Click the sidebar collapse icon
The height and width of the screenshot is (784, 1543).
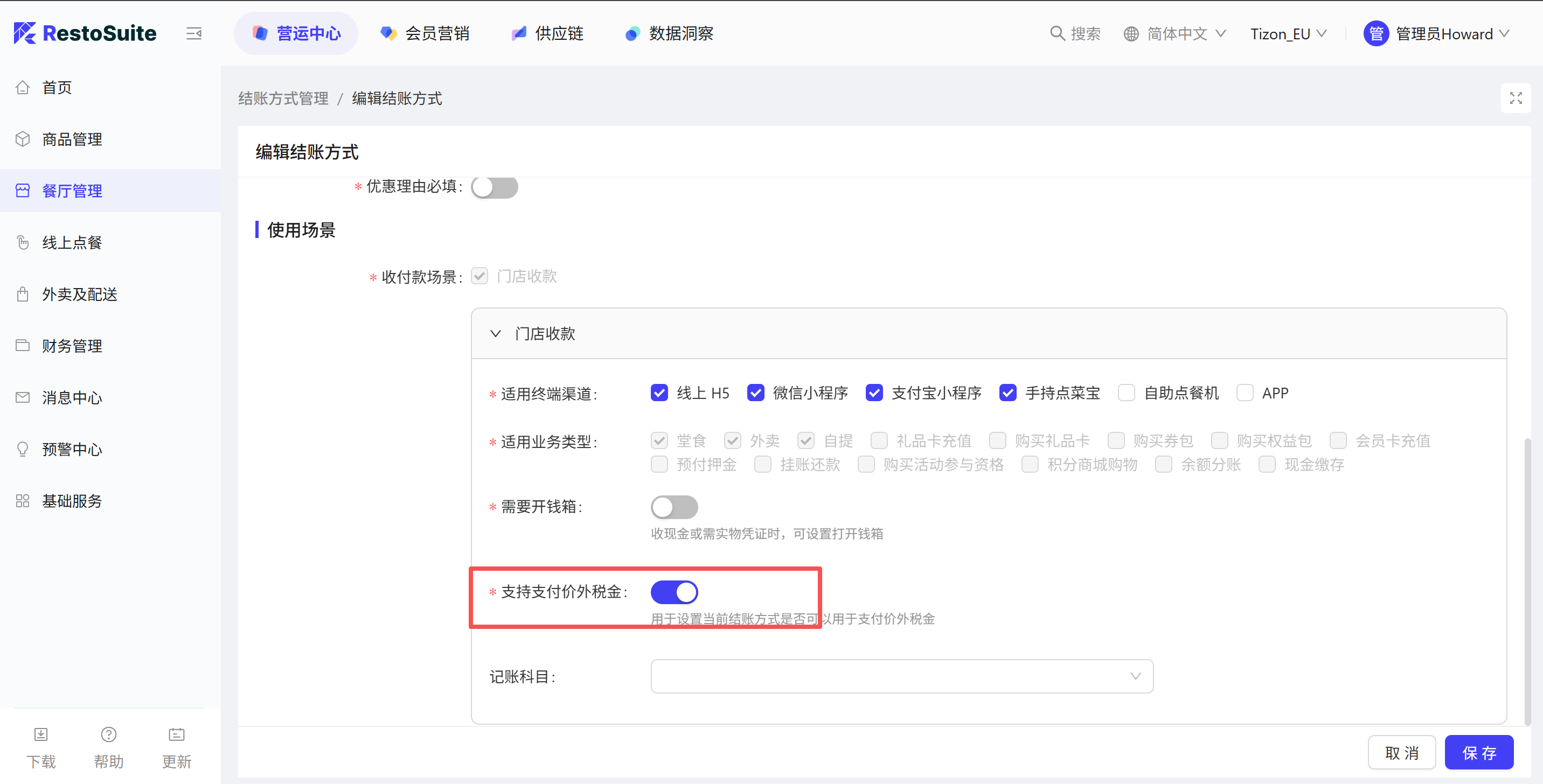(193, 33)
